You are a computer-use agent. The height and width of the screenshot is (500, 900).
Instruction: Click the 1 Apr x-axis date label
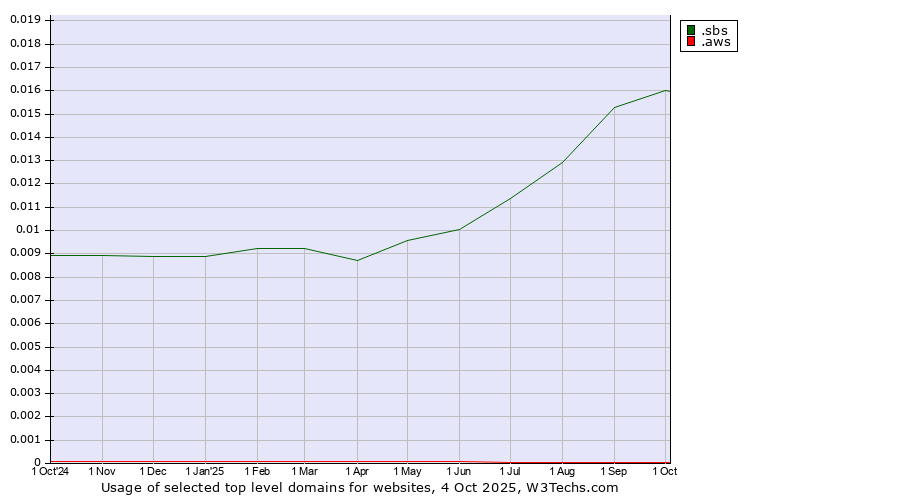pos(357,471)
